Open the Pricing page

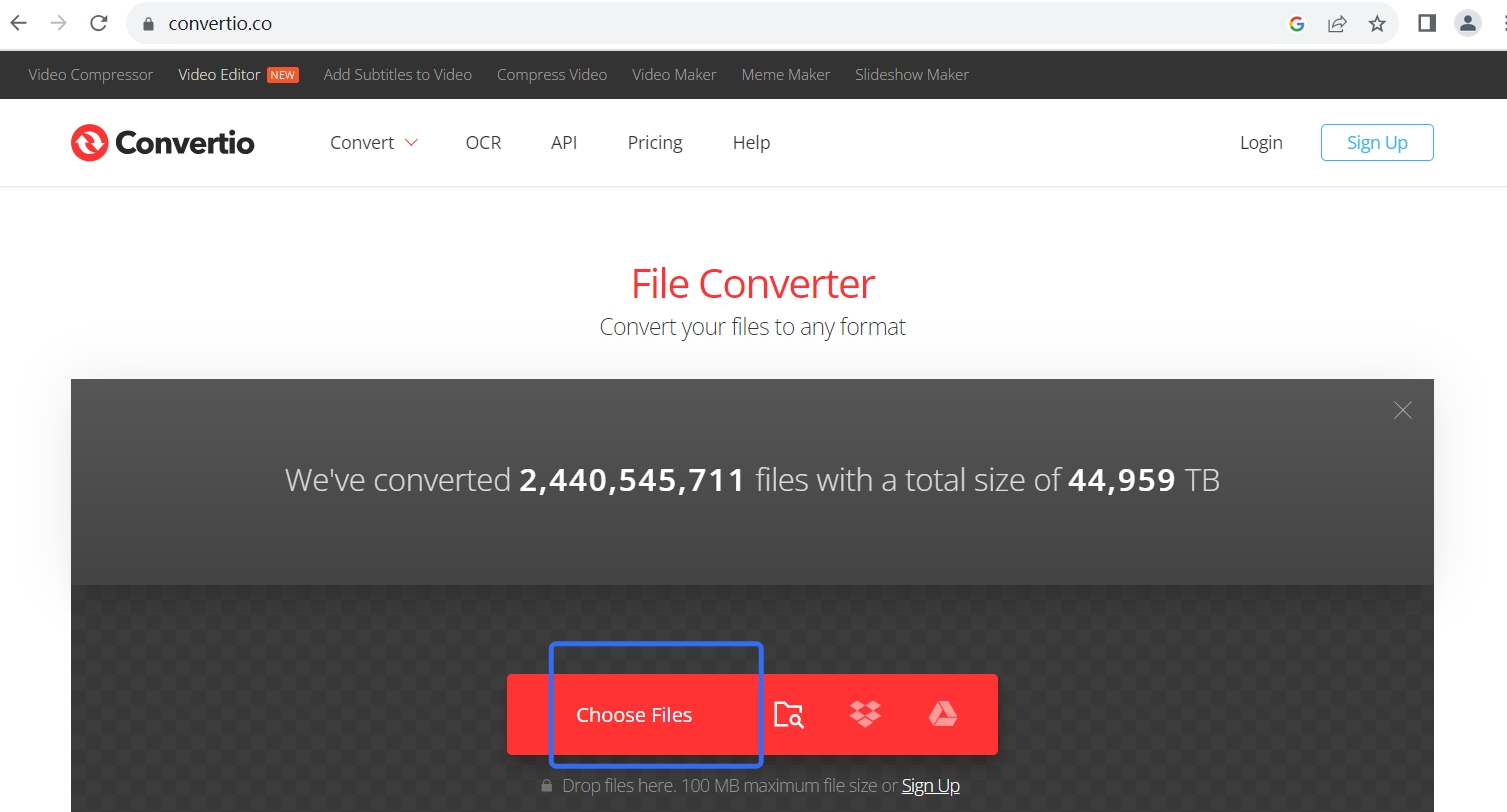[x=655, y=143]
